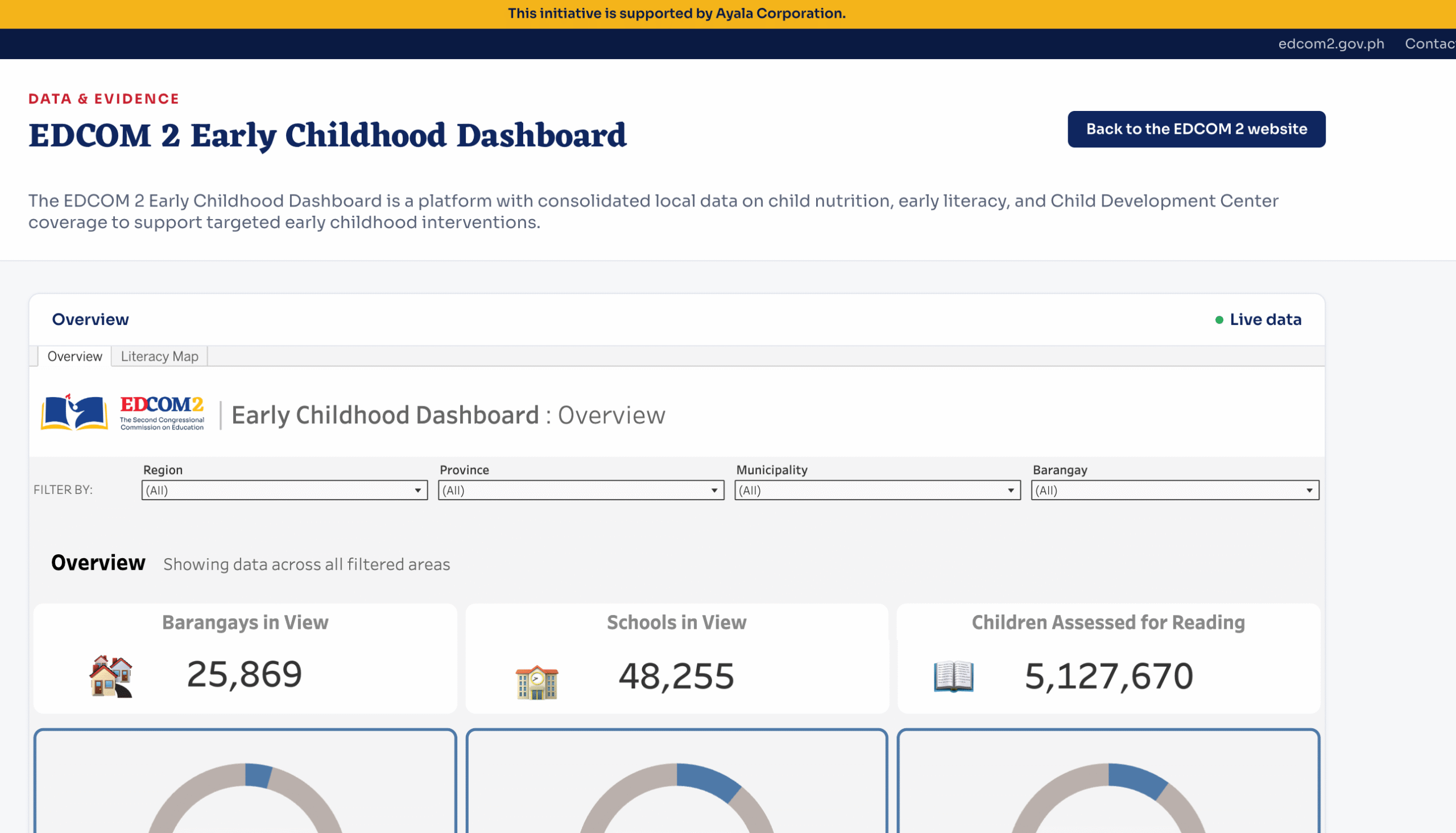This screenshot has height=833, width=1456.
Task: Open the Municipality filter dropdown
Action: pyautogui.click(x=877, y=490)
